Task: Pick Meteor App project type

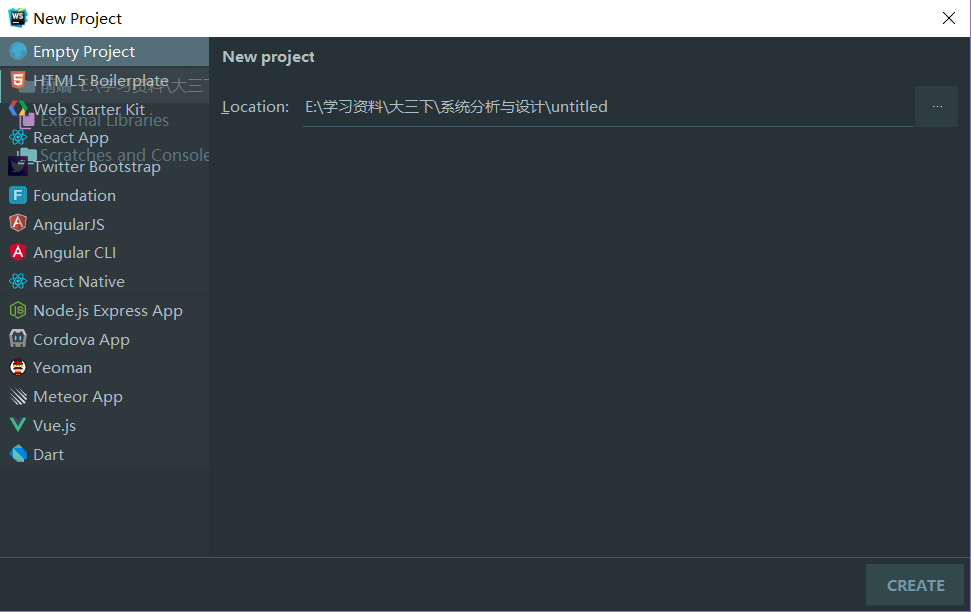Action: click(105, 396)
